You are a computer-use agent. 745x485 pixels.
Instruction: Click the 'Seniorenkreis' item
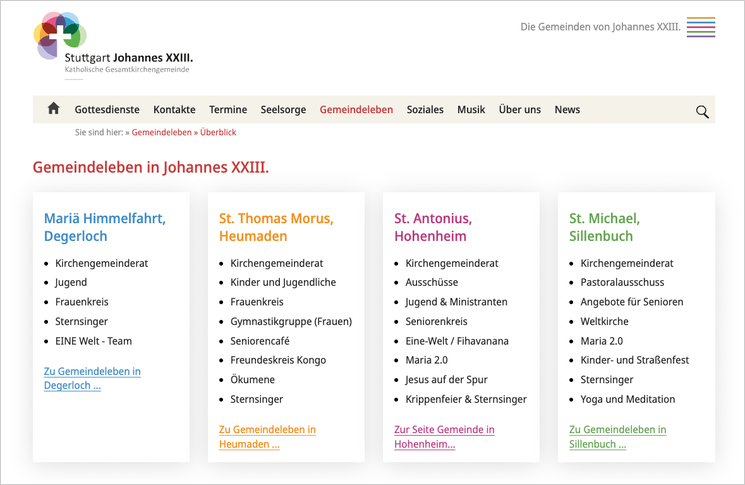point(436,322)
